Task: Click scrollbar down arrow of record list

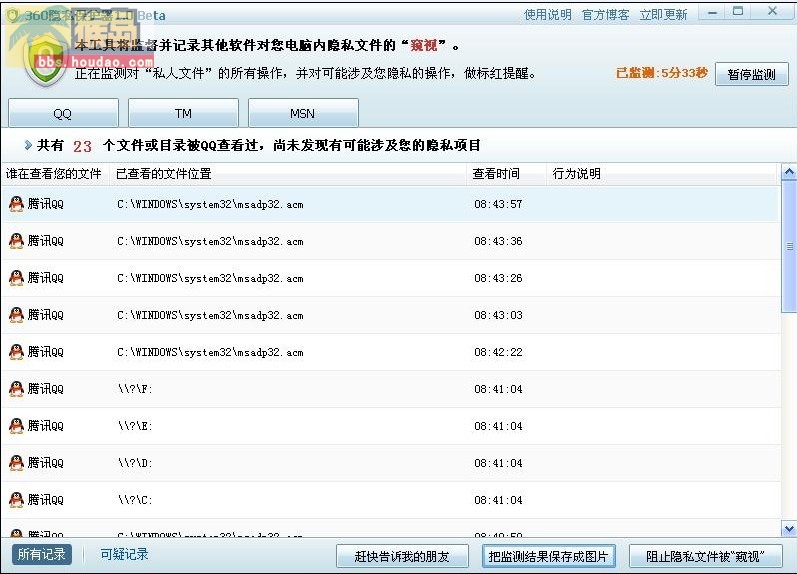Action: [789, 529]
